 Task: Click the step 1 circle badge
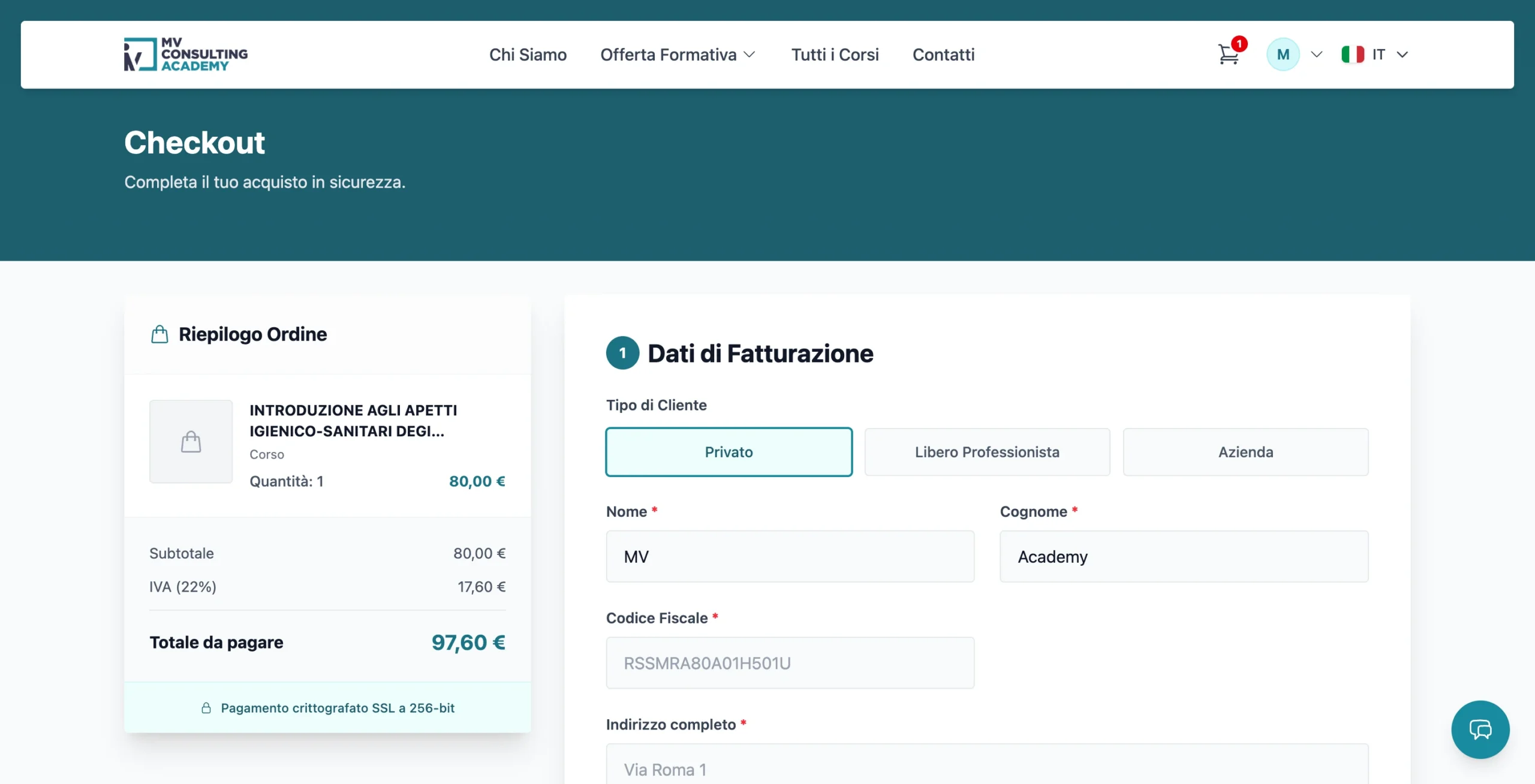[622, 353]
